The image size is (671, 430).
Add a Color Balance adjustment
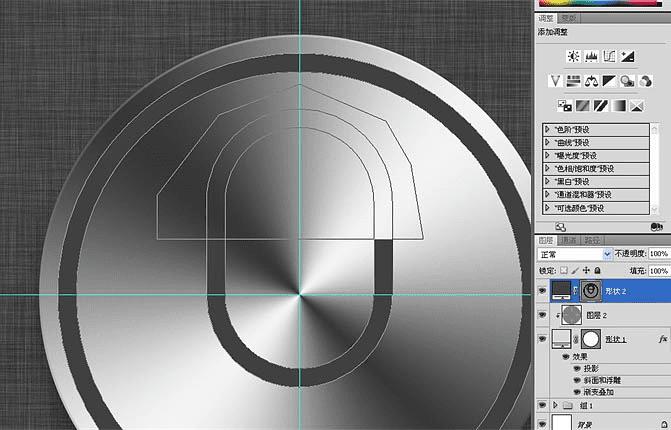[x=591, y=81]
